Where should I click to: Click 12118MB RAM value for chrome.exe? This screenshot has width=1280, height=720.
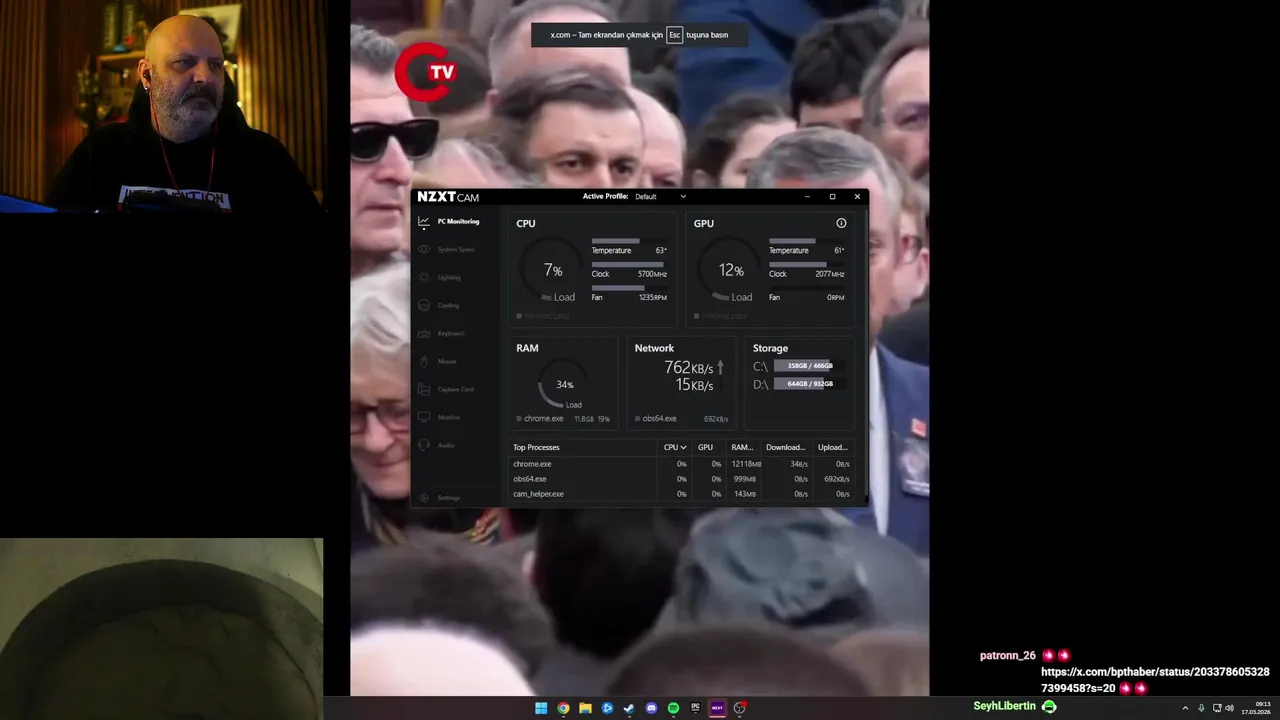tap(746, 464)
